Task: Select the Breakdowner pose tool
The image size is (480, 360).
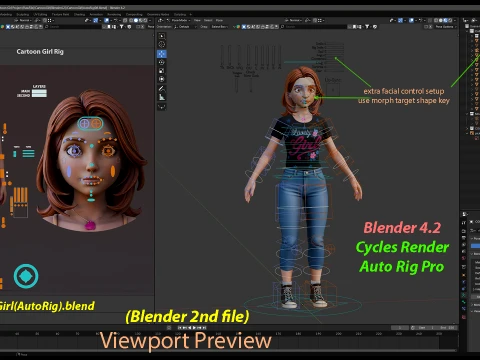Action: click(x=162, y=107)
